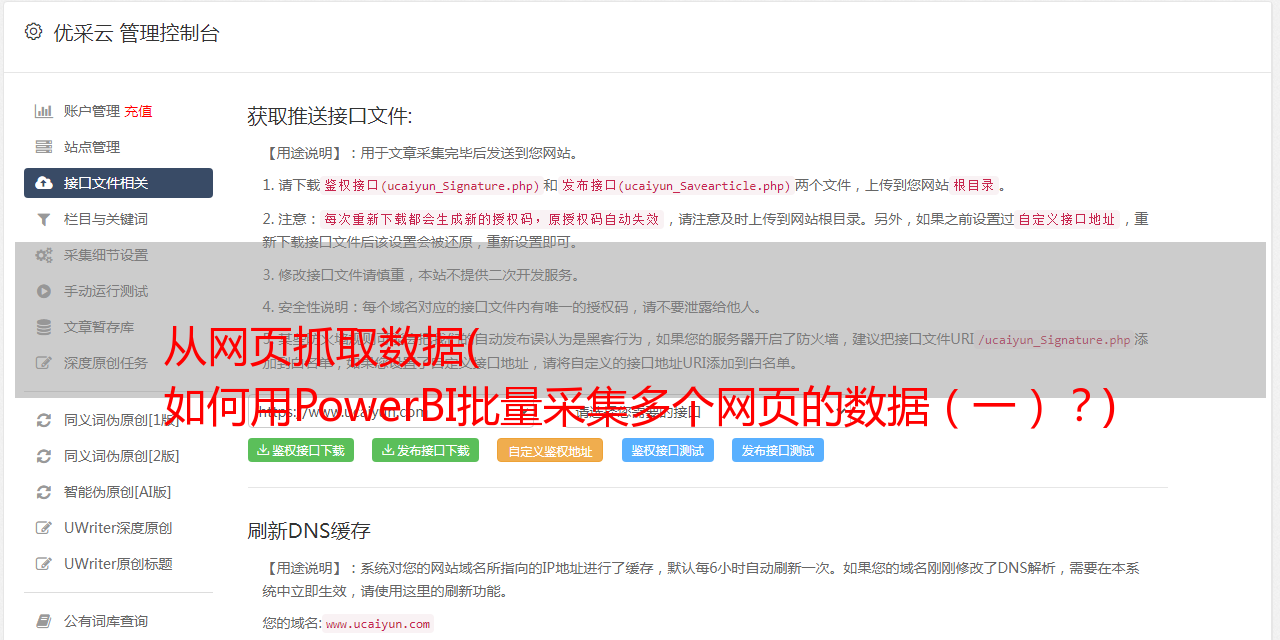Click the orange 自定义鉴权地址 button

550,450
